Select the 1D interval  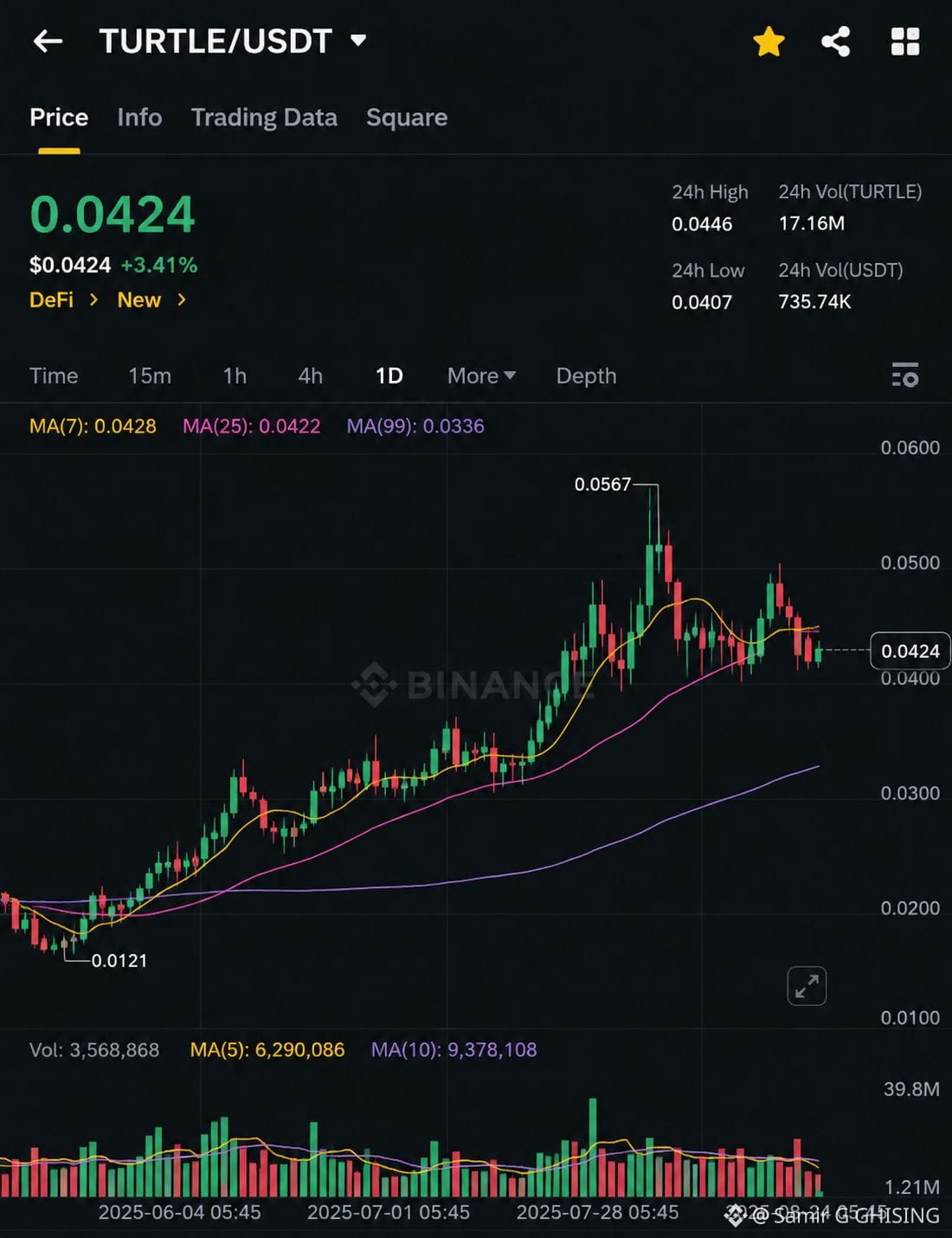pos(389,376)
